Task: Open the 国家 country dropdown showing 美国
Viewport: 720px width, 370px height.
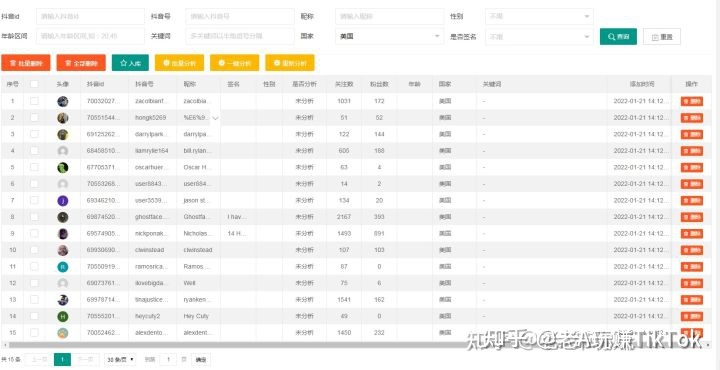Action: [389, 36]
